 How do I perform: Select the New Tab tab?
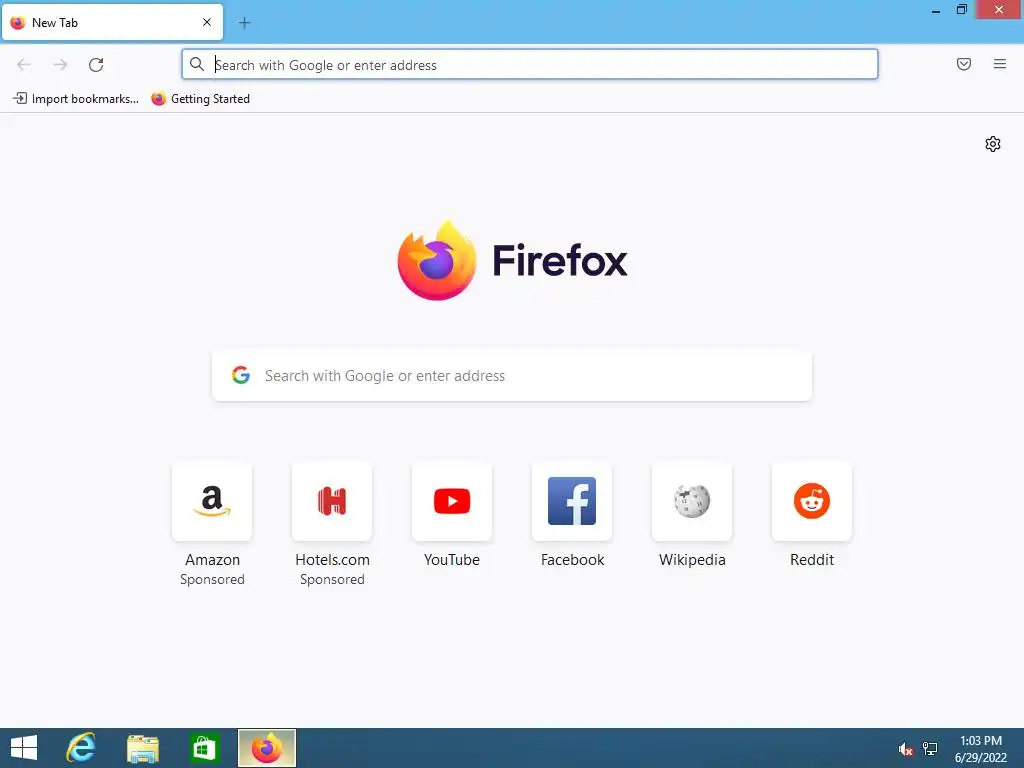[112, 22]
